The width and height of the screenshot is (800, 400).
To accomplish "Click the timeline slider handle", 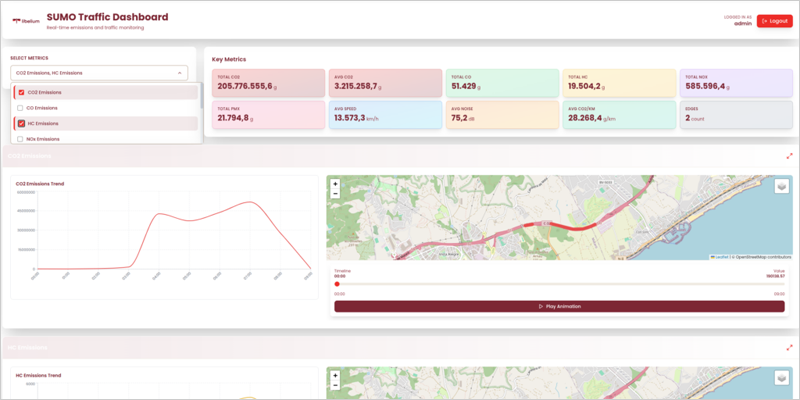I will click(337, 284).
